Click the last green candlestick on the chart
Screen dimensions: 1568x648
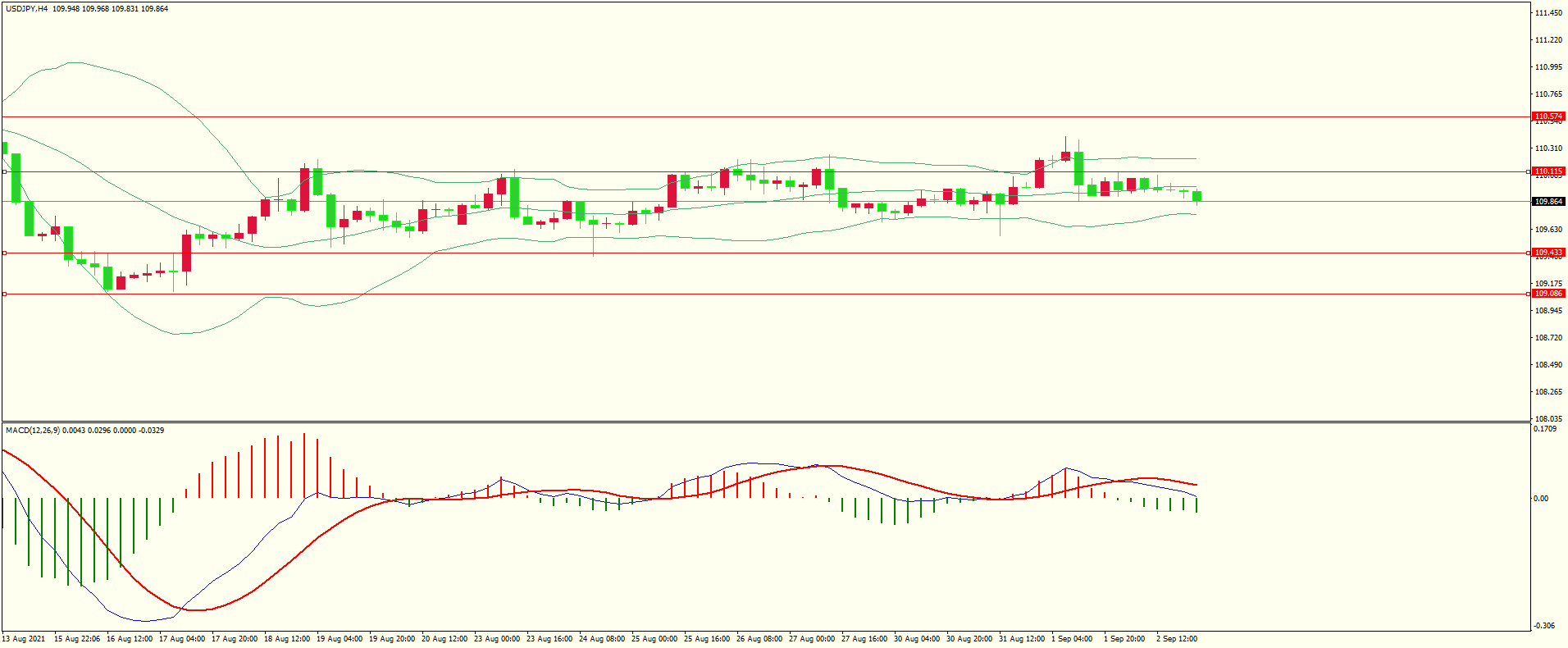1197,196
